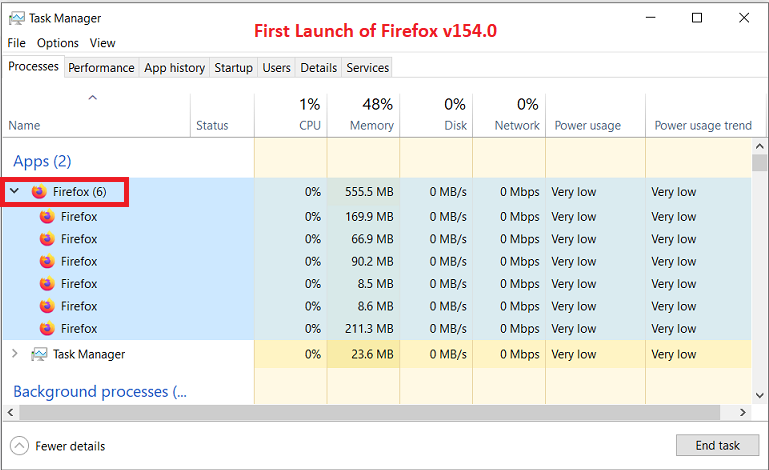This screenshot has height=470, width=769.
Task: Switch to the Performance tab
Action: [x=102, y=68]
